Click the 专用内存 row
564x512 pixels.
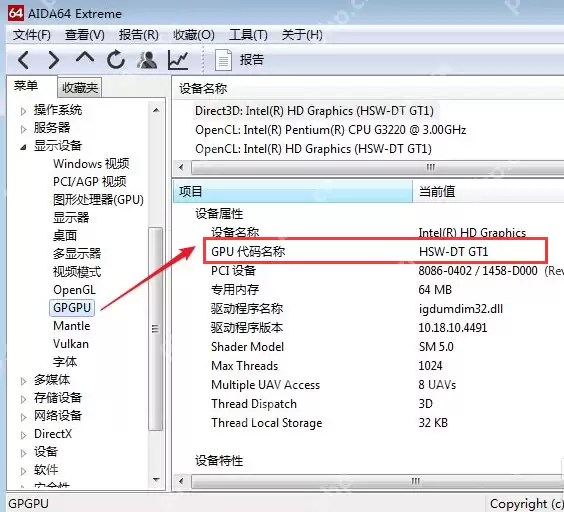pyautogui.click(x=331, y=289)
